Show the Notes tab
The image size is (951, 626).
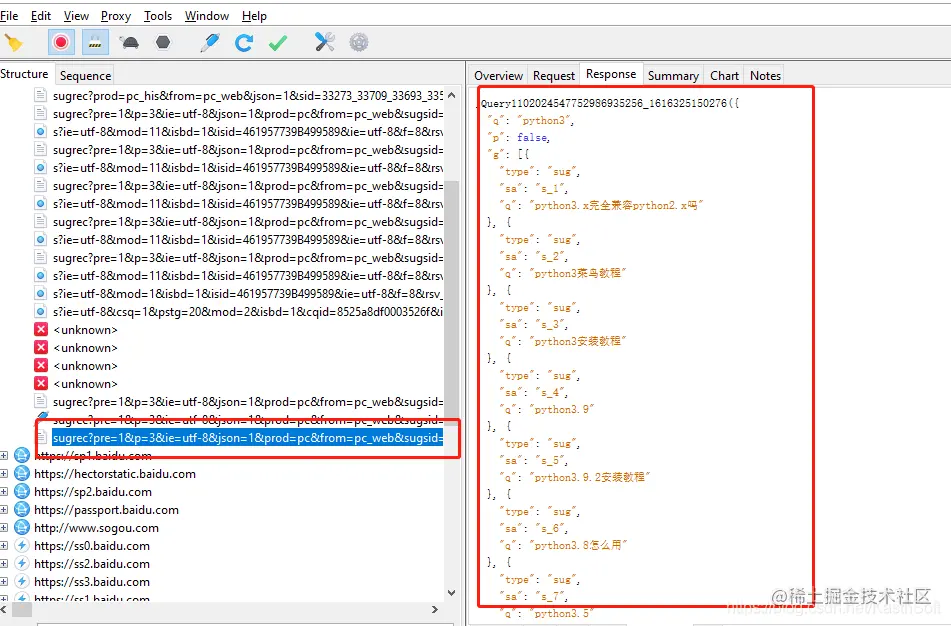click(x=765, y=76)
